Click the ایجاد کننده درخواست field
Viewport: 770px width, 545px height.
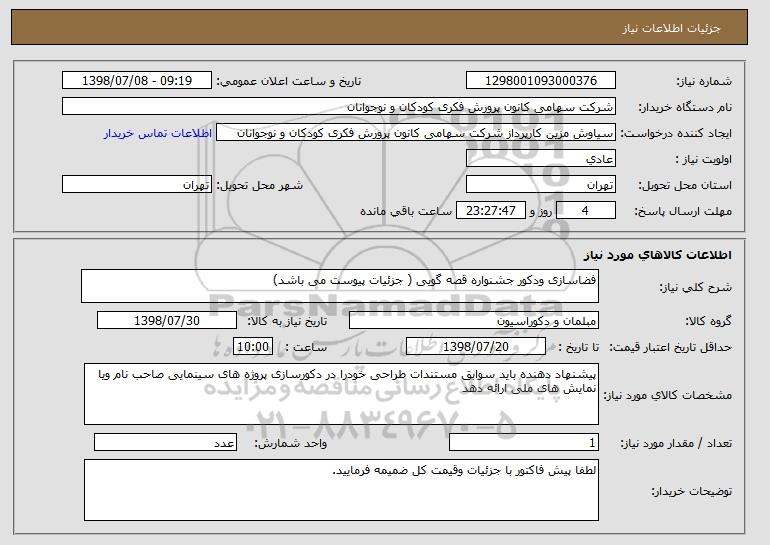click(x=416, y=133)
